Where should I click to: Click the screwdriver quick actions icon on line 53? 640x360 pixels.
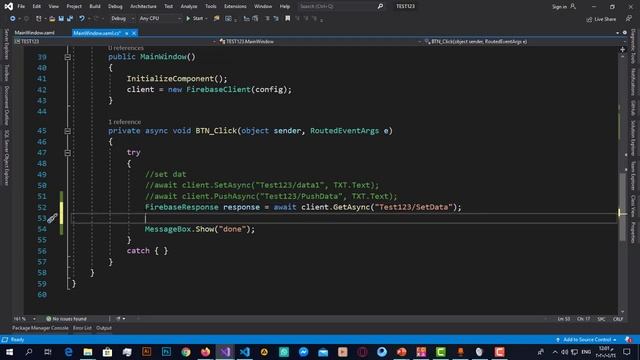click(x=52, y=218)
